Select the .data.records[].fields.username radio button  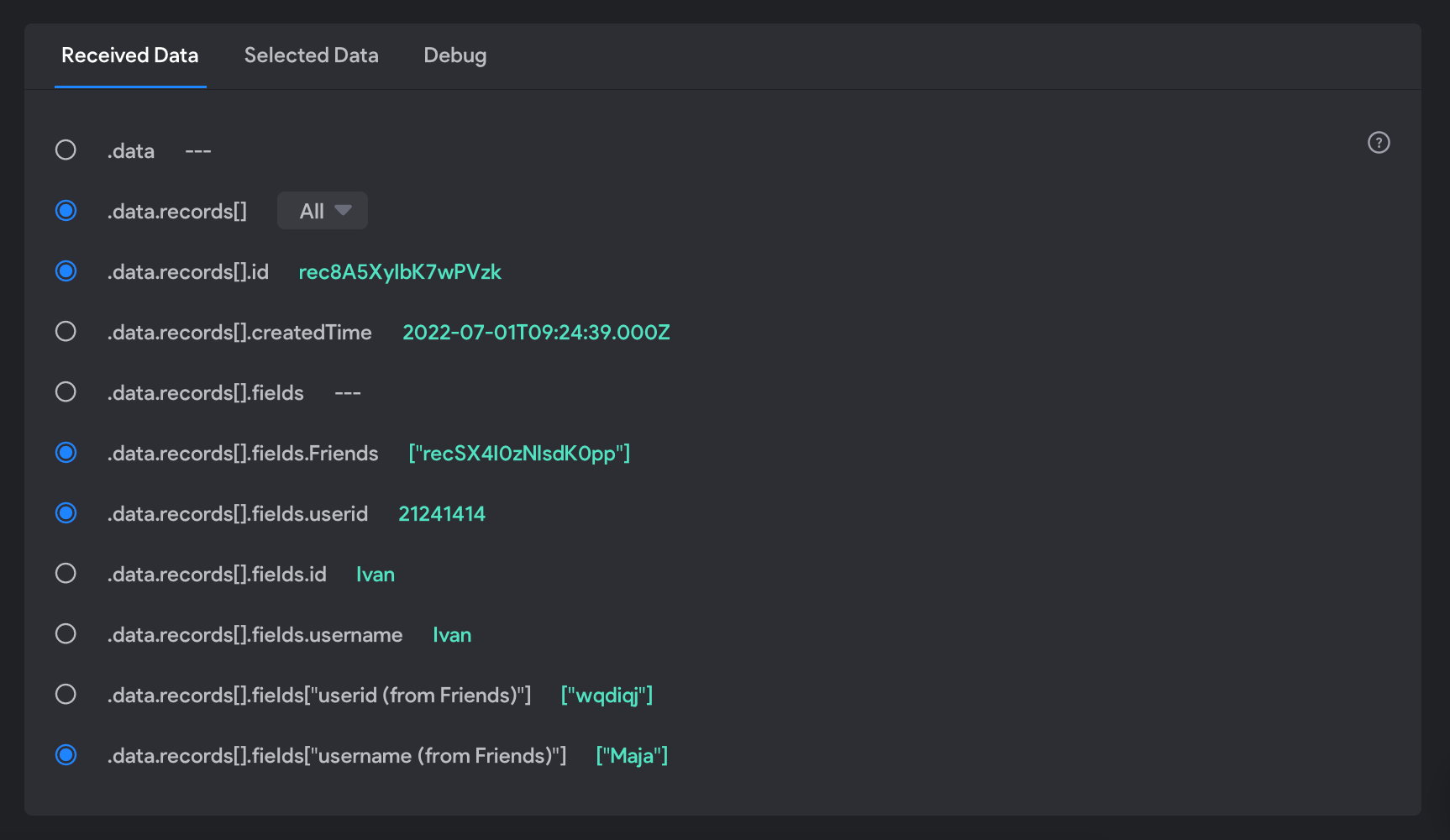coord(66,634)
